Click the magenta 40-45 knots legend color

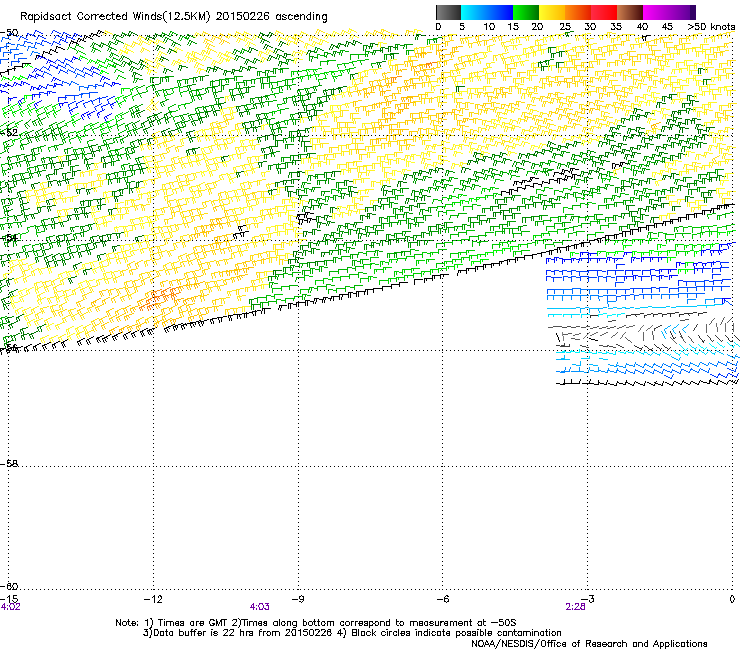click(x=656, y=12)
